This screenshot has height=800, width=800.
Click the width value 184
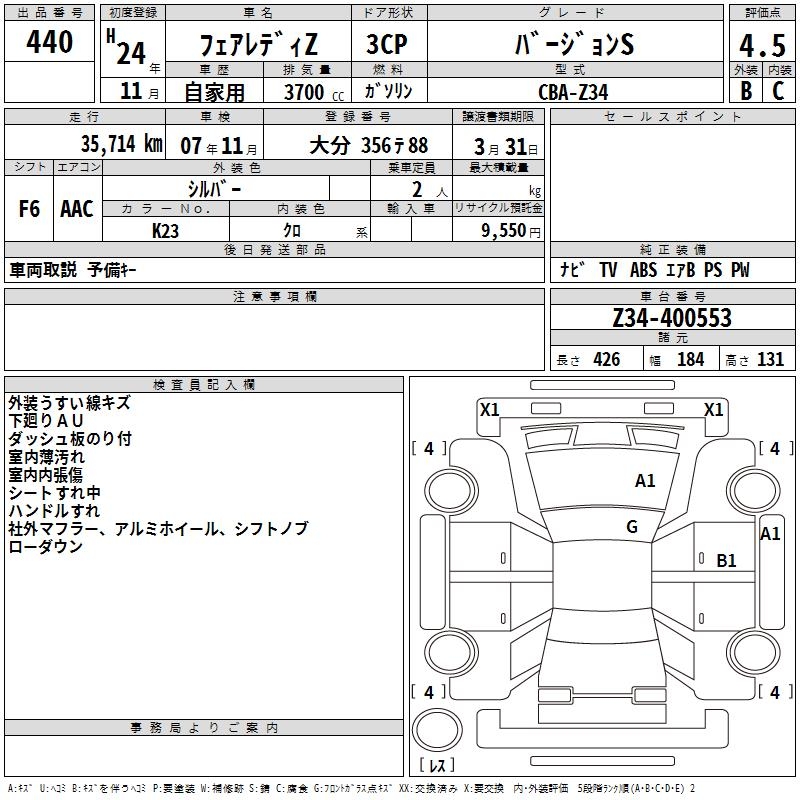click(691, 360)
